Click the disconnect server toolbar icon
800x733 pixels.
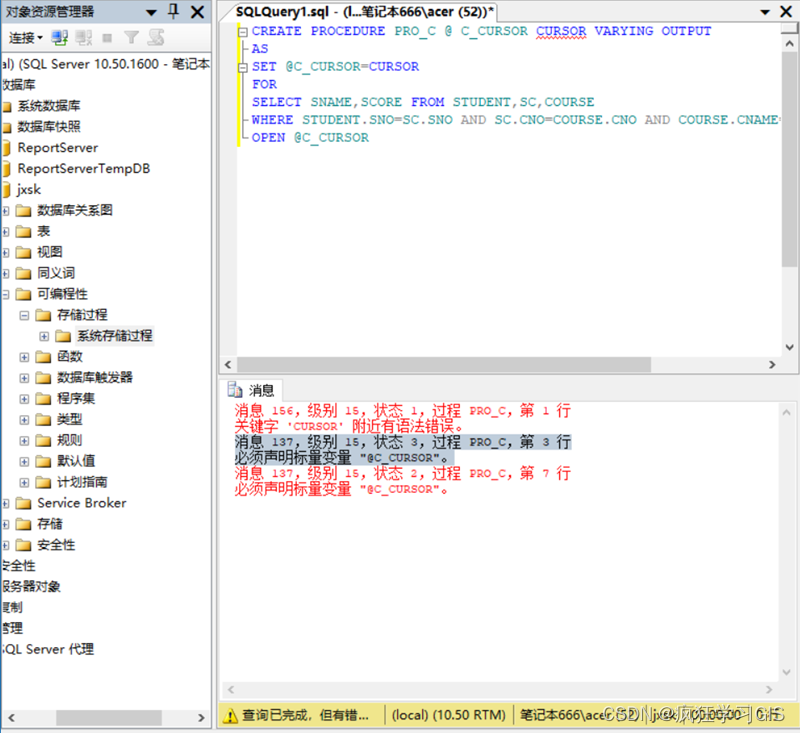tap(84, 37)
